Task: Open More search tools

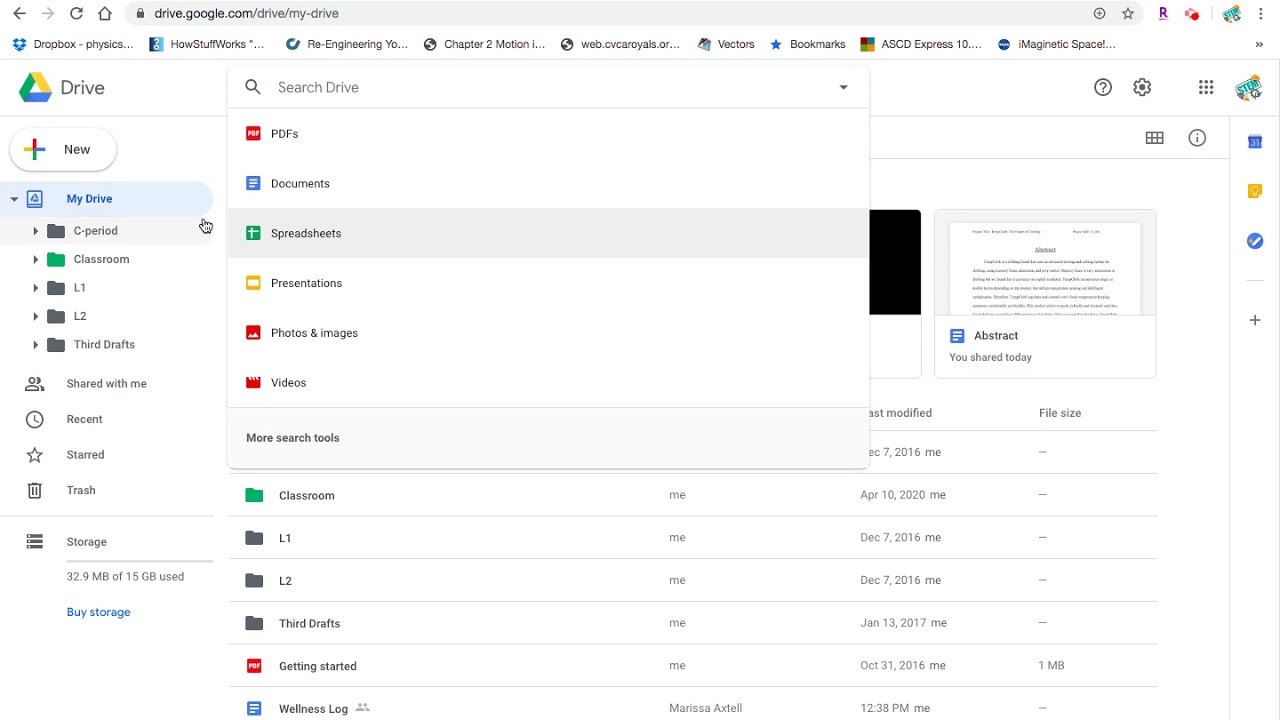Action: (x=293, y=438)
